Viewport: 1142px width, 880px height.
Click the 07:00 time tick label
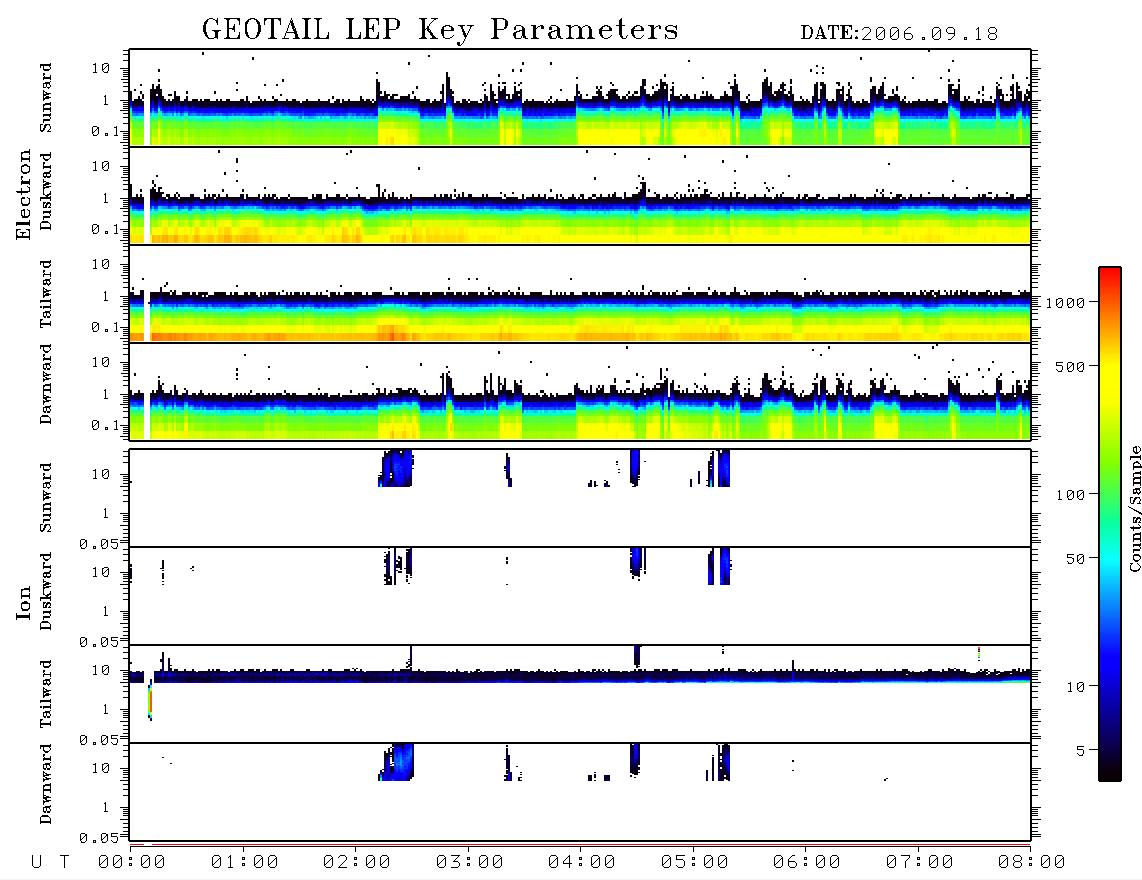tap(919, 863)
